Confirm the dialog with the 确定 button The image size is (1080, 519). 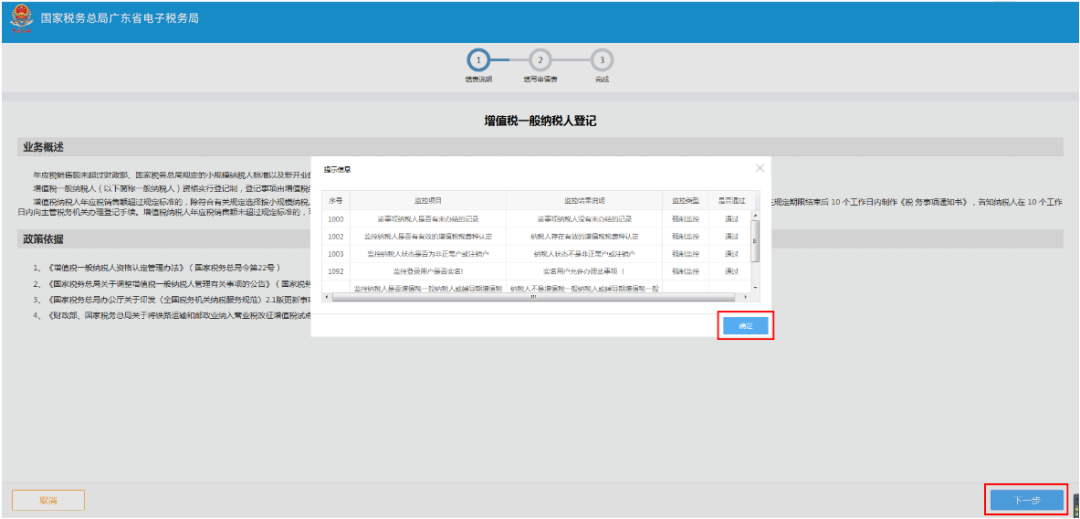[745, 326]
